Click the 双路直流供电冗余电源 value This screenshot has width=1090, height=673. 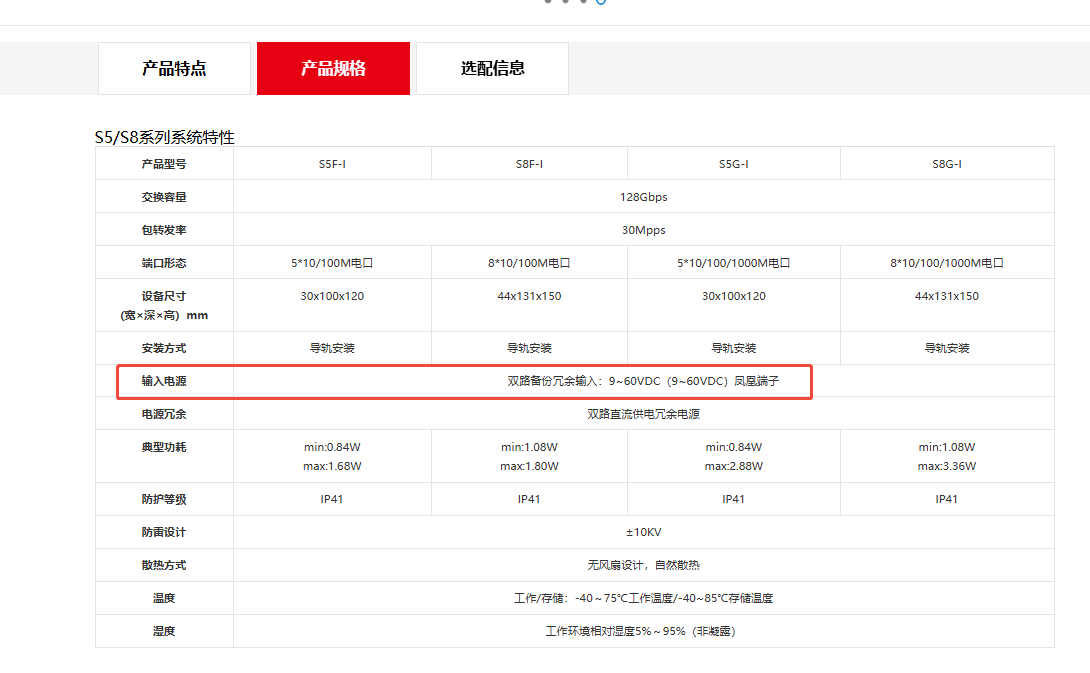point(644,414)
